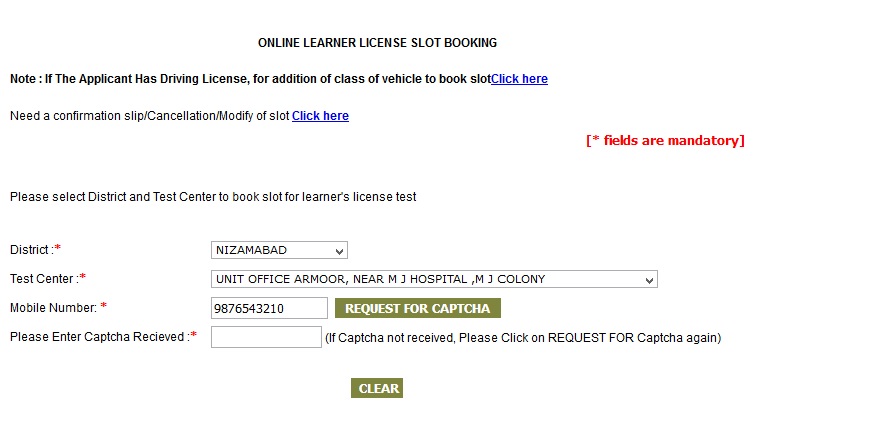This screenshot has width=891, height=423.
Task: Click the captcha not received hint text
Action: 522,338
